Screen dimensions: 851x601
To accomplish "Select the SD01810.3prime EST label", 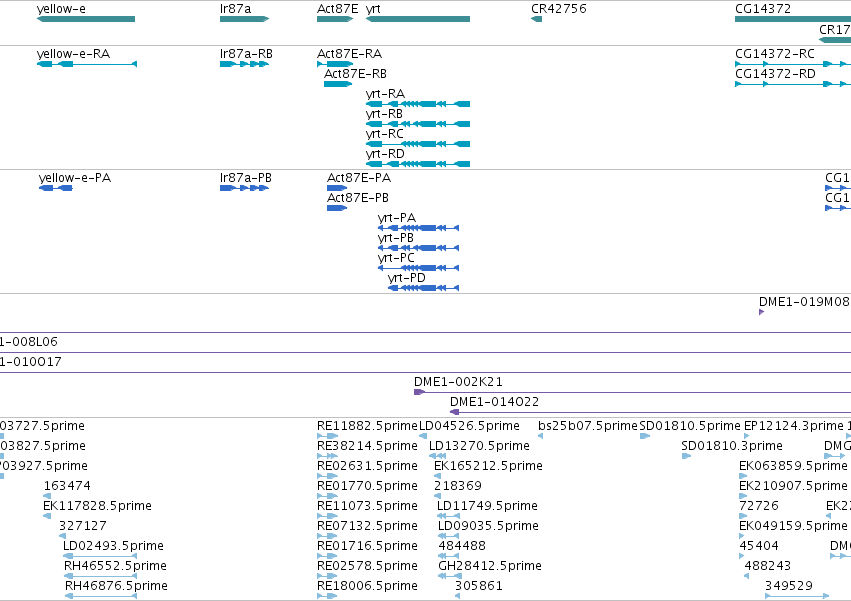I will click(732, 446).
